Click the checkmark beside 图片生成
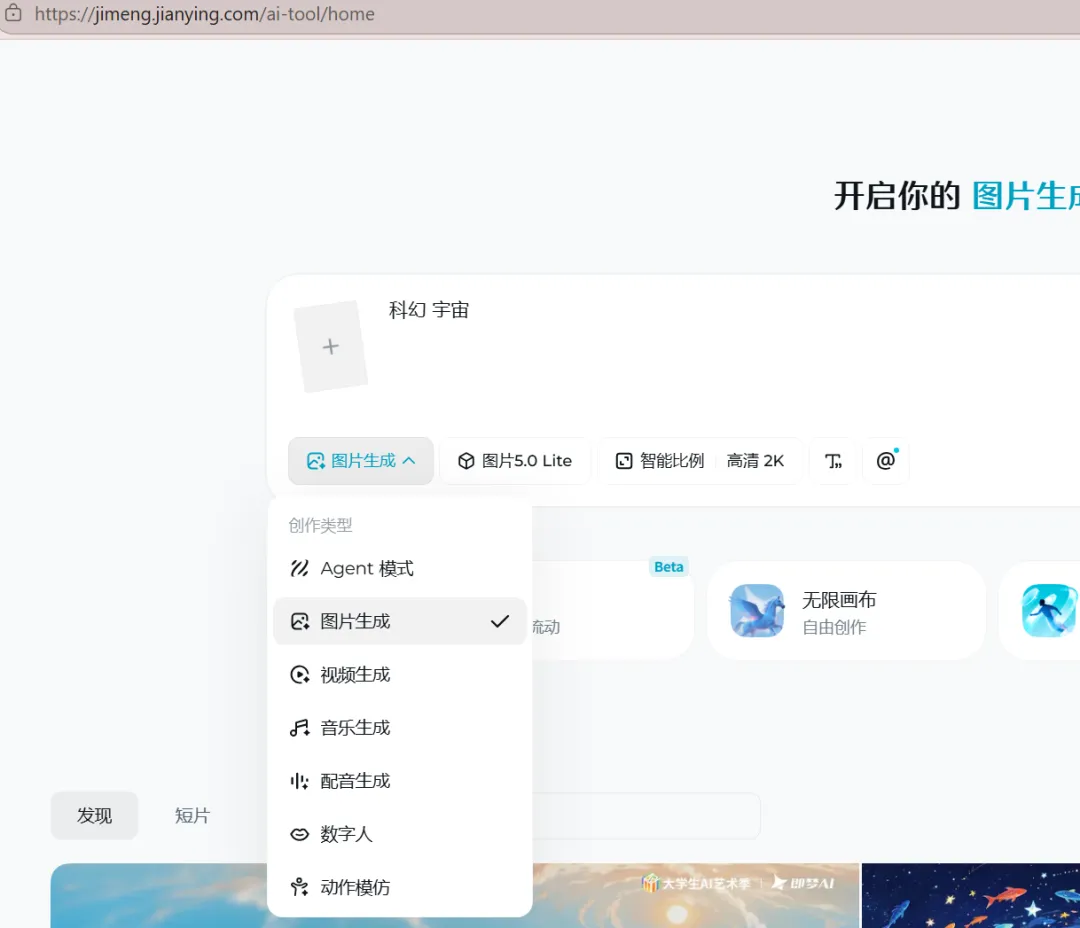This screenshot has width=1080, height=928. pos(499,621)
